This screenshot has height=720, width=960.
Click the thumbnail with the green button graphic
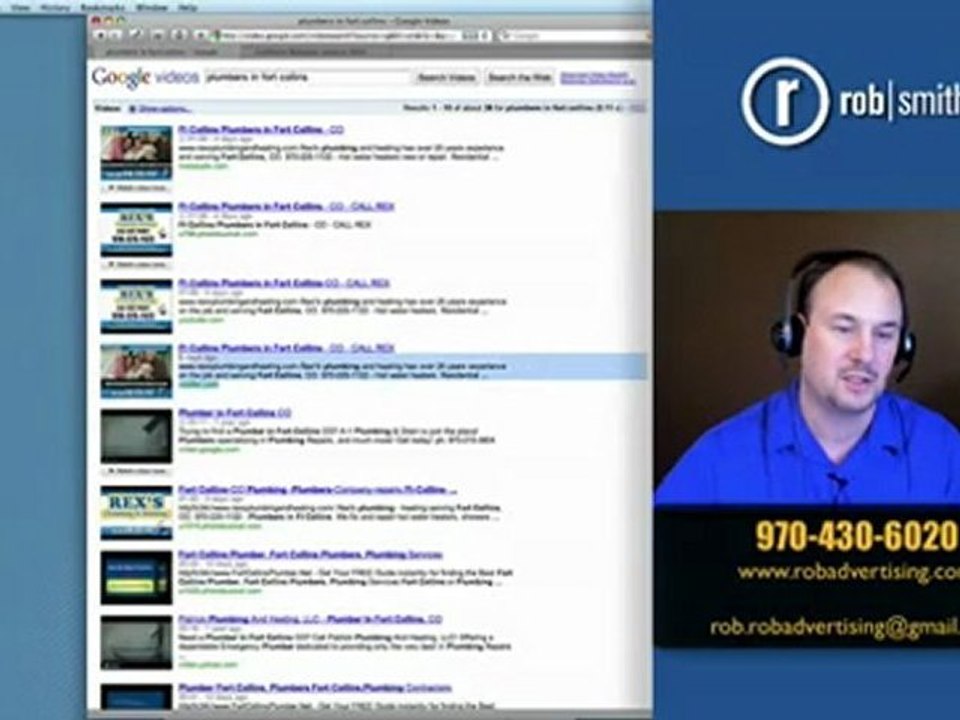click(x=137, y=578)
